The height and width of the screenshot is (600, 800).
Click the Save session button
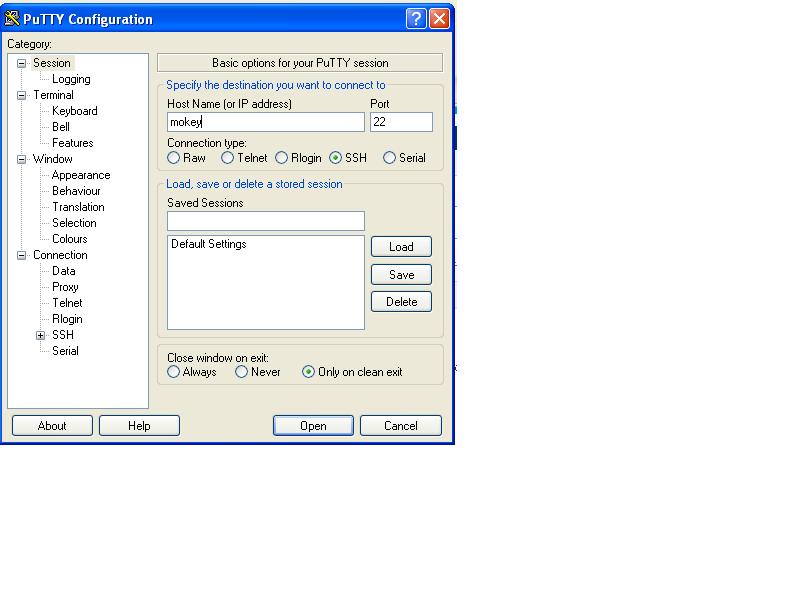[401, 275]
